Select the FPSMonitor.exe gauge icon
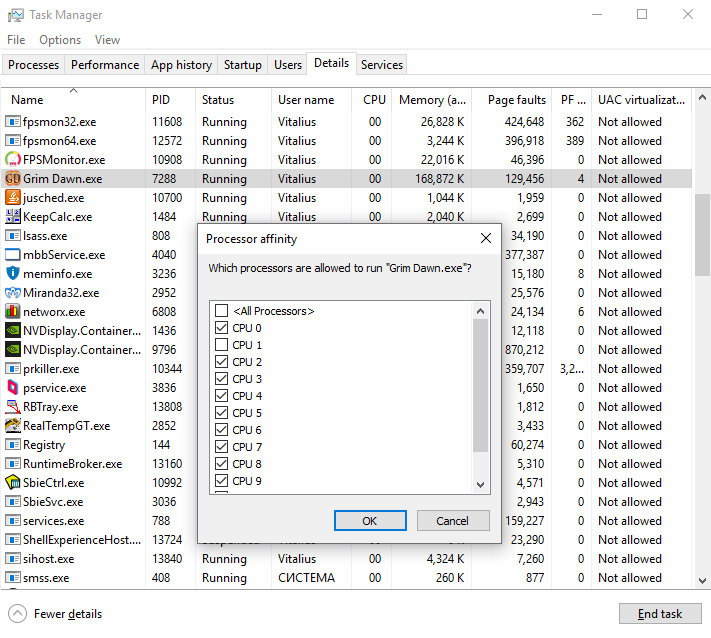The height and width of the screenshot is (638, 711). (x=13, y=160)
